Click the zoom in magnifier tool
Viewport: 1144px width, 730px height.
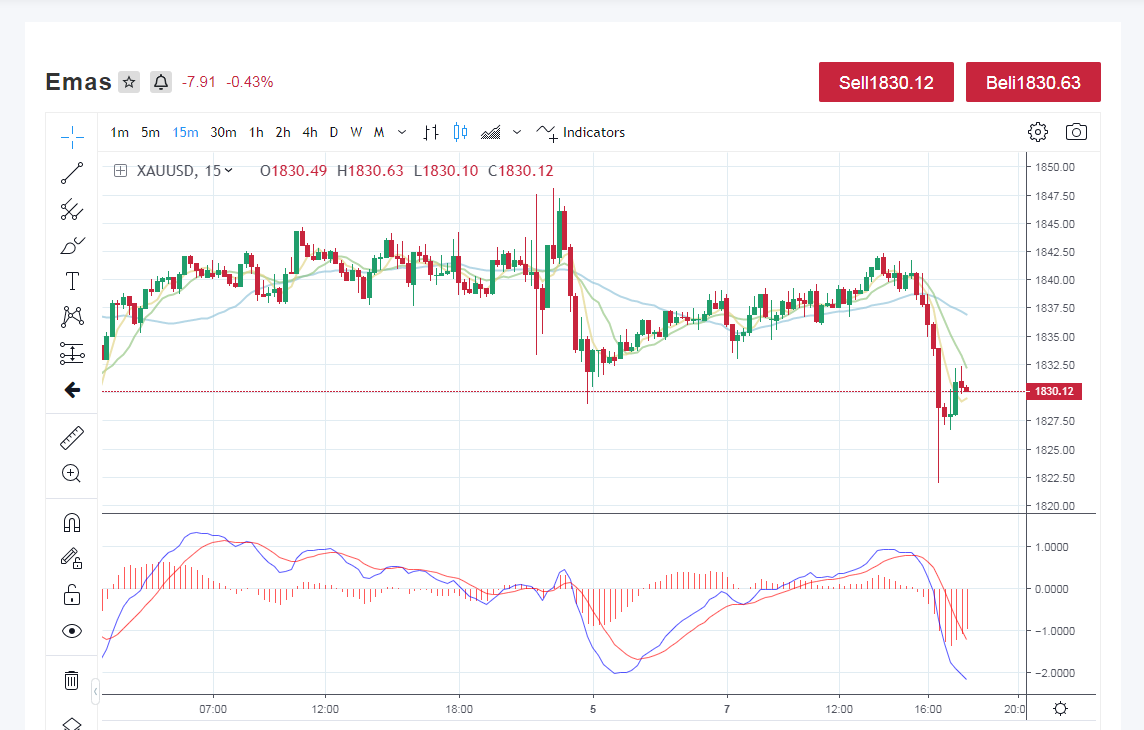[72, 473]
